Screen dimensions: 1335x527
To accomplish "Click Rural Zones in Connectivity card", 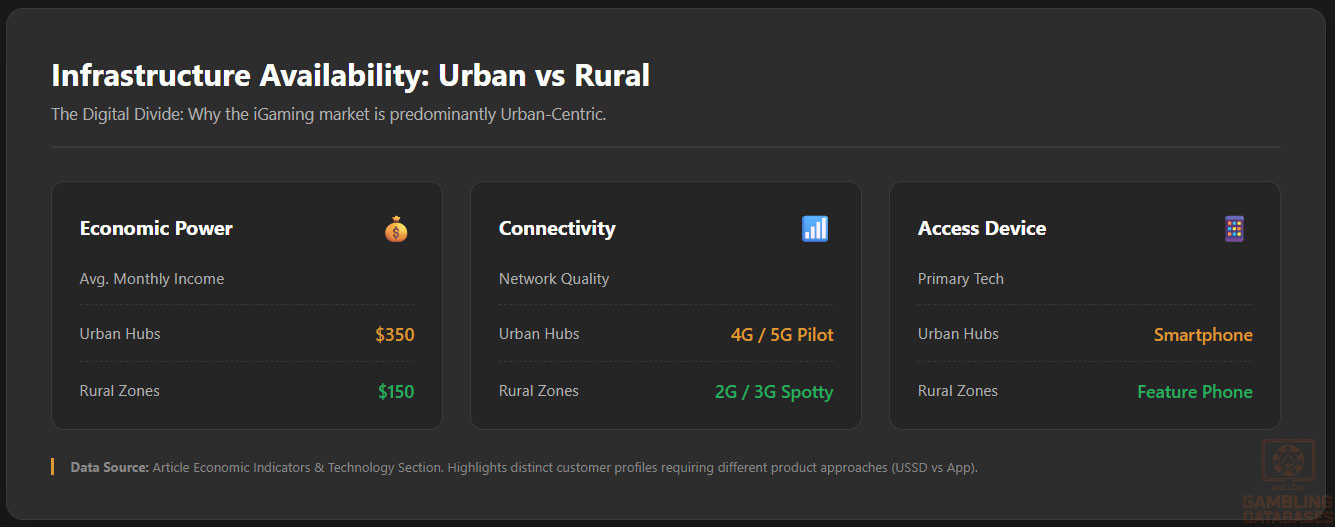I will (539, 391).
